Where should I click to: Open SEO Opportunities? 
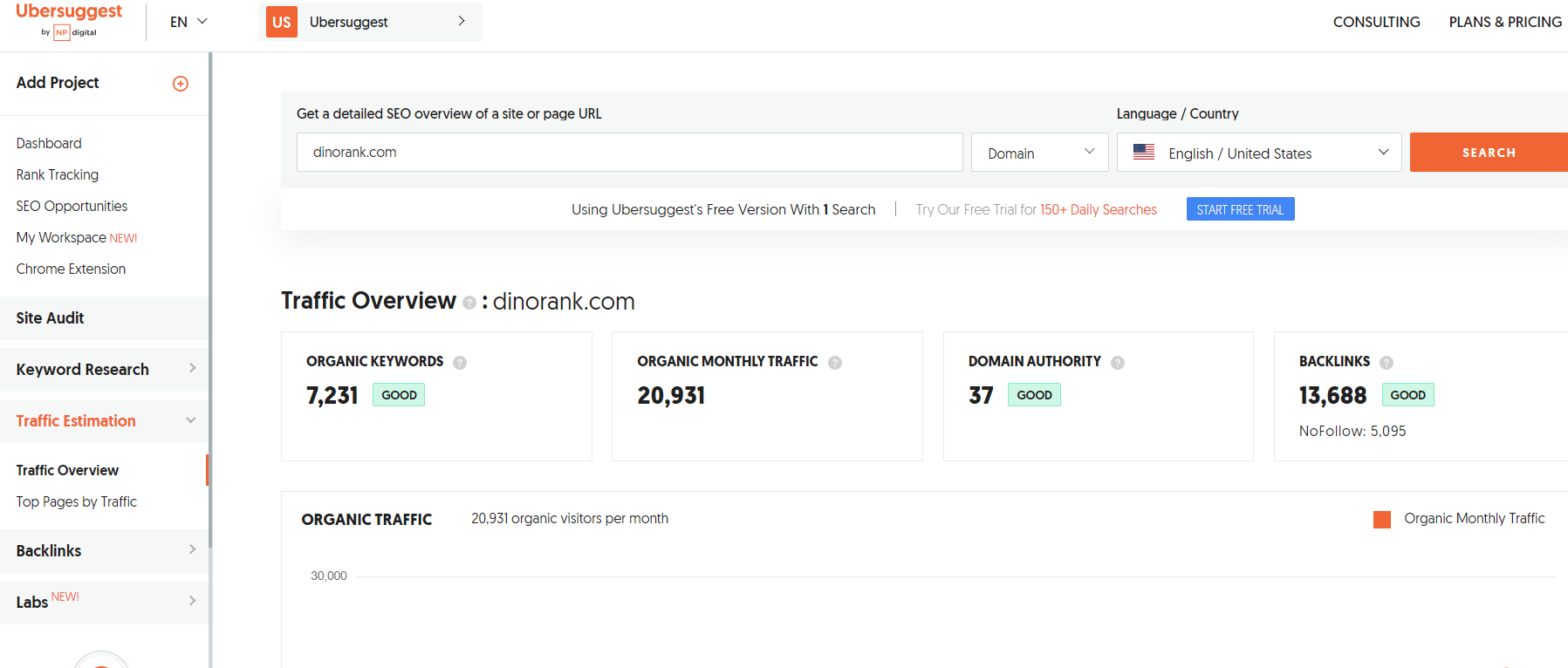point(72,206)
